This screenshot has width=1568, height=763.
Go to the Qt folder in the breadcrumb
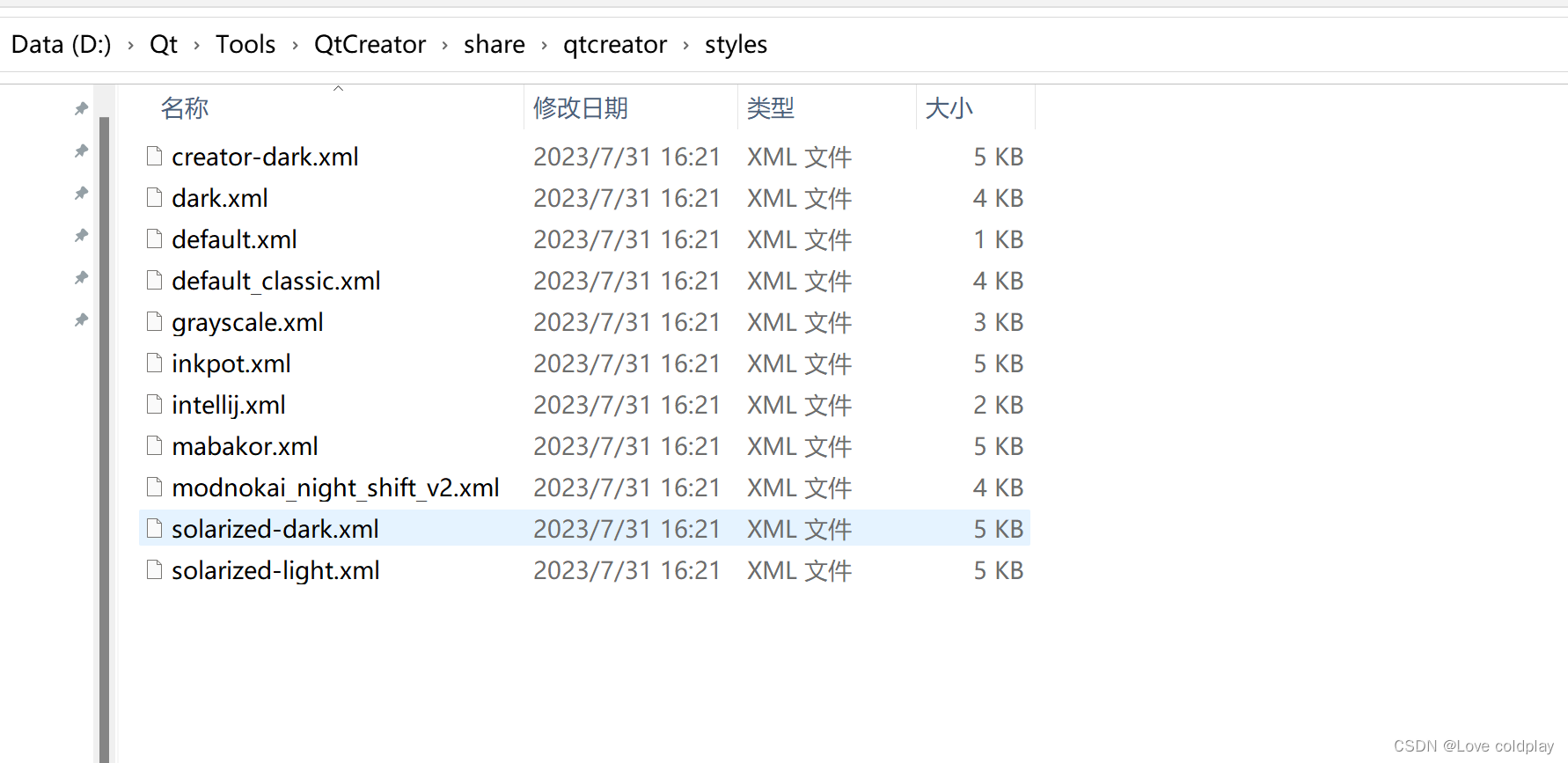coord(164,44)
